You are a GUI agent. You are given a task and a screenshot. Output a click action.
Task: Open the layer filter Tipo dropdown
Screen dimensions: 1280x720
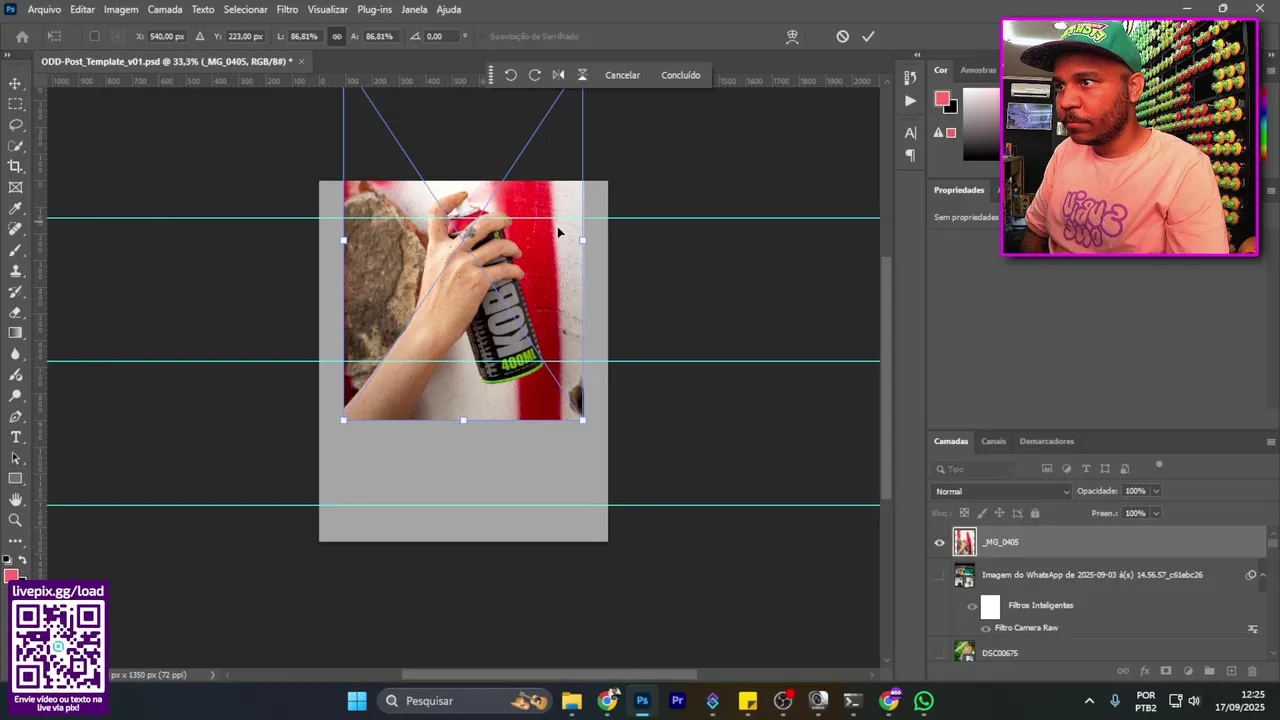(975, 469)
